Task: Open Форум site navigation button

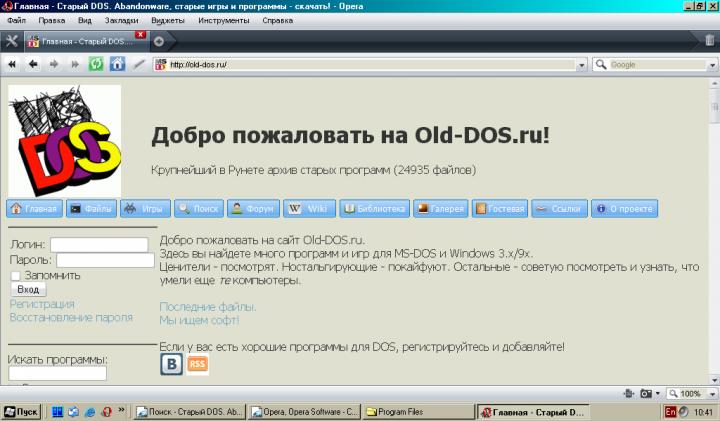Action: pos(253,208)
